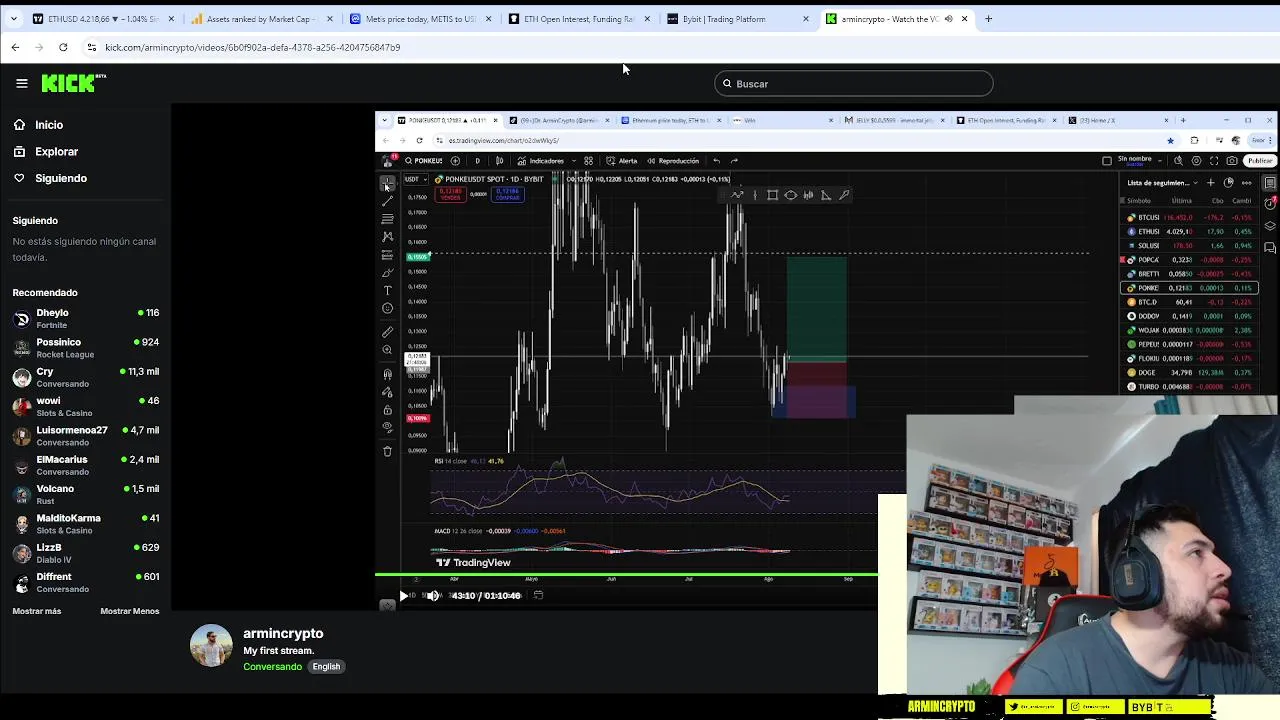The width and height of the screenshot is (1280, 720).
Task: Go to the Kick logo homepage
Action: pos(73,83)
